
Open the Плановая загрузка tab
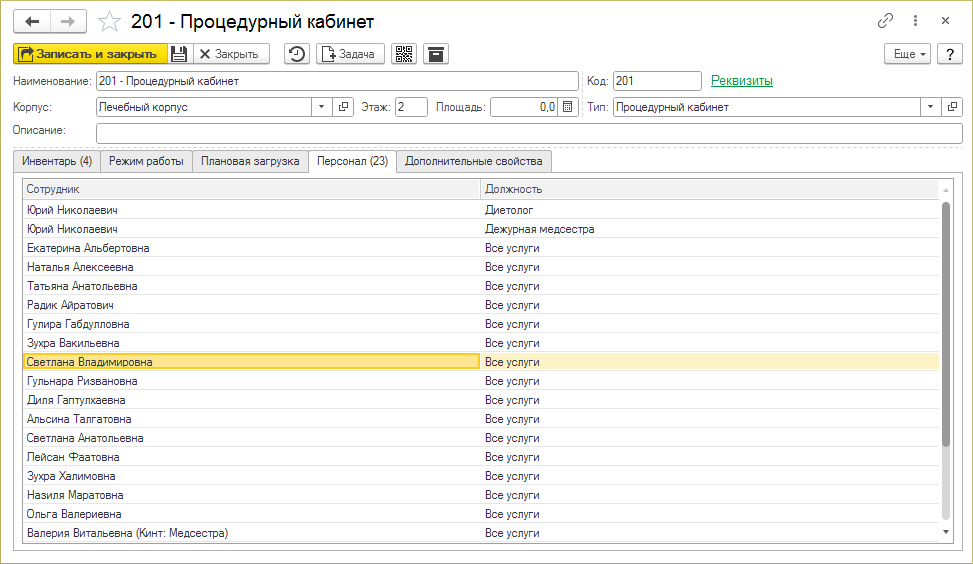coord(250,161)
